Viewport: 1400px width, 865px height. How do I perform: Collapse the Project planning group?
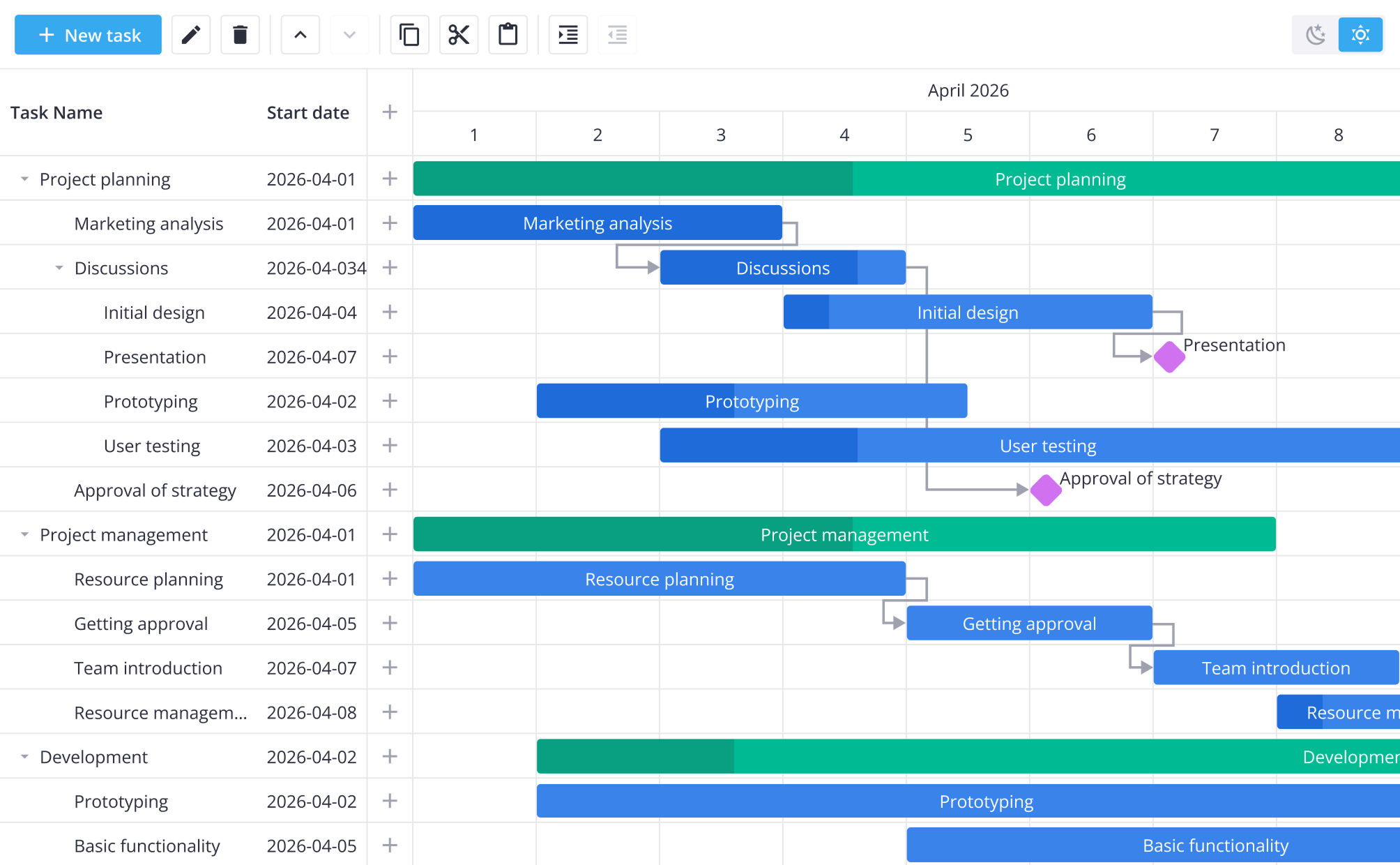point(24,179)
